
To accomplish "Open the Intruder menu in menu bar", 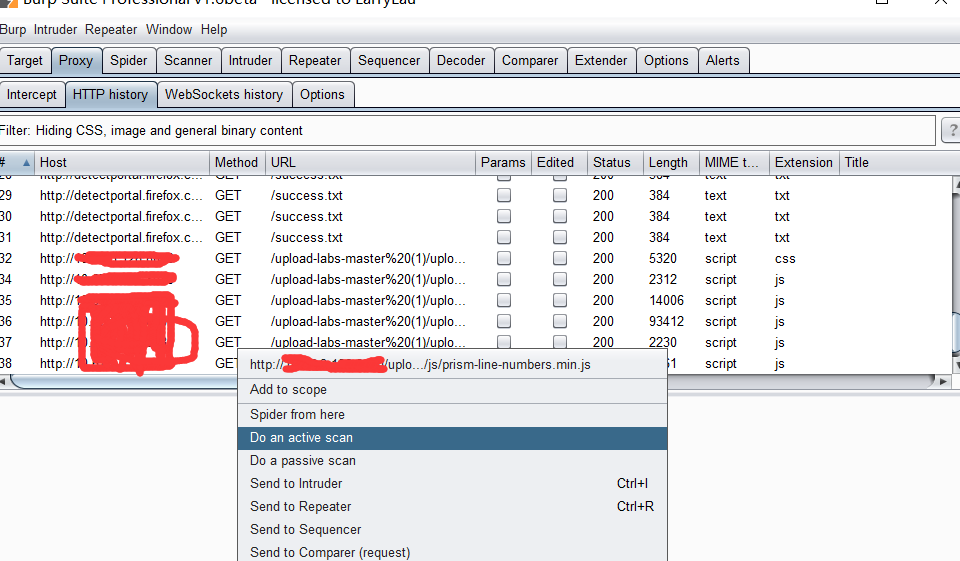I will tap(55, 29).
